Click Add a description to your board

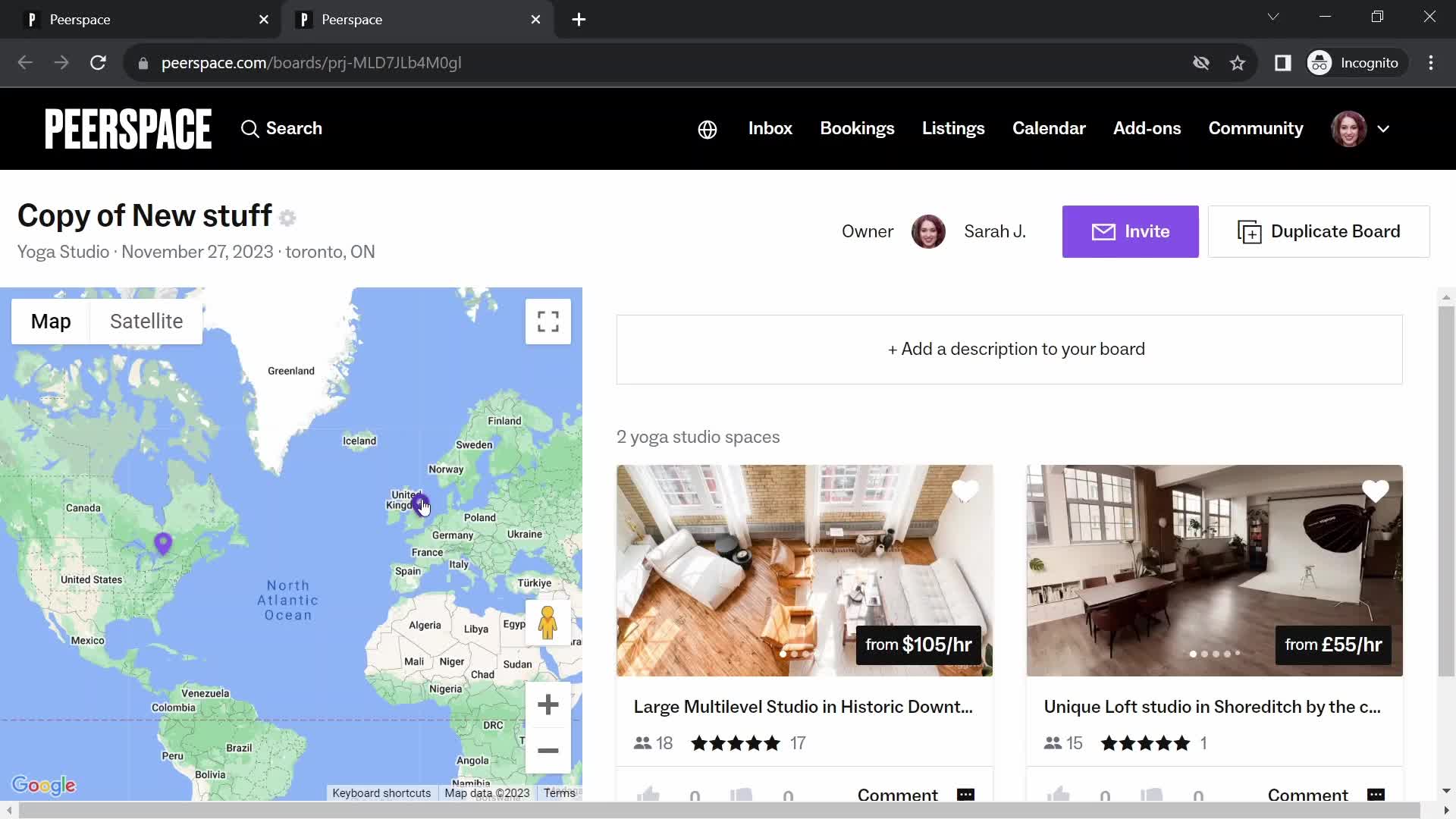click(x=1017, y=348)
